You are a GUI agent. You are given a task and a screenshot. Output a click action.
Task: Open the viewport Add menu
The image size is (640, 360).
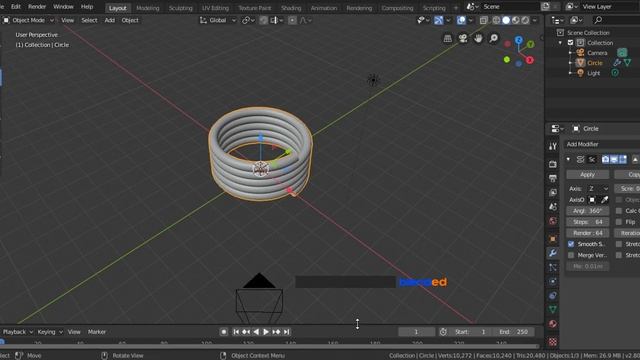point(109,20)
